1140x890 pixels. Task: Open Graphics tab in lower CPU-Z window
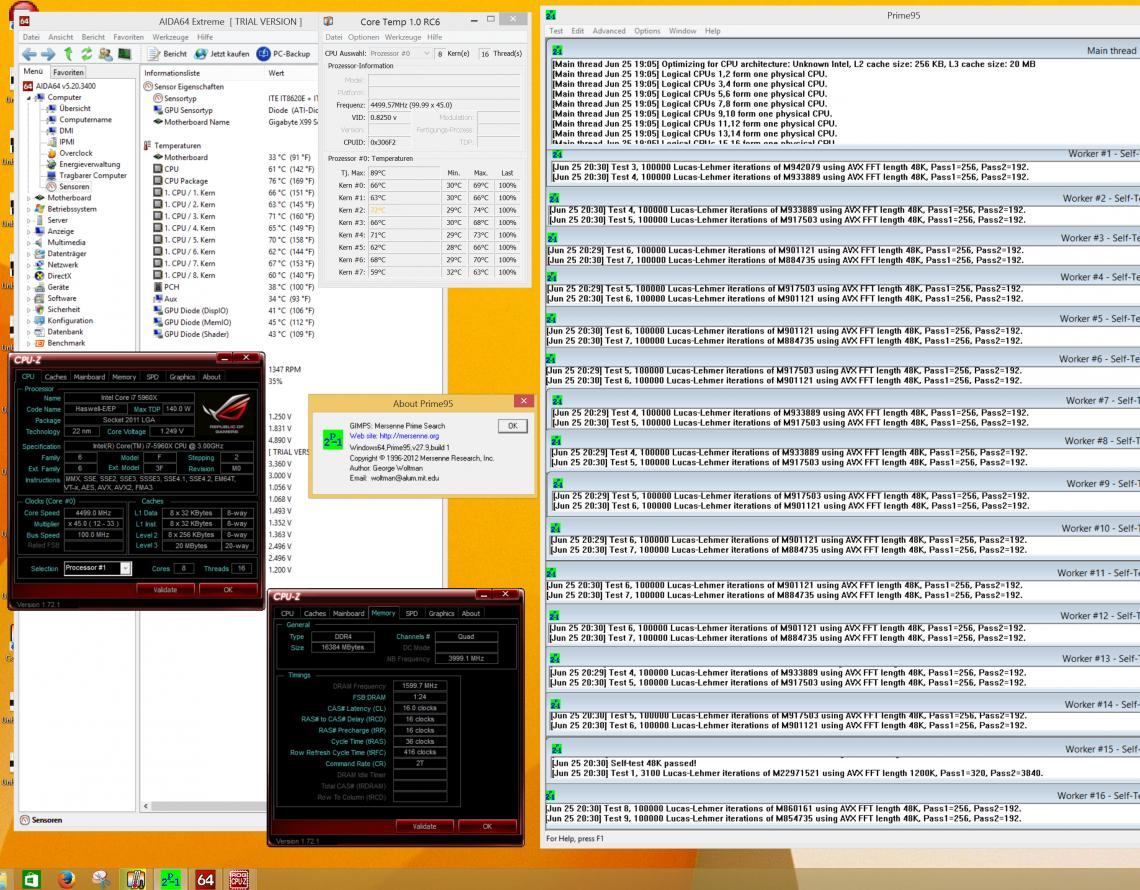coord(441,613)
